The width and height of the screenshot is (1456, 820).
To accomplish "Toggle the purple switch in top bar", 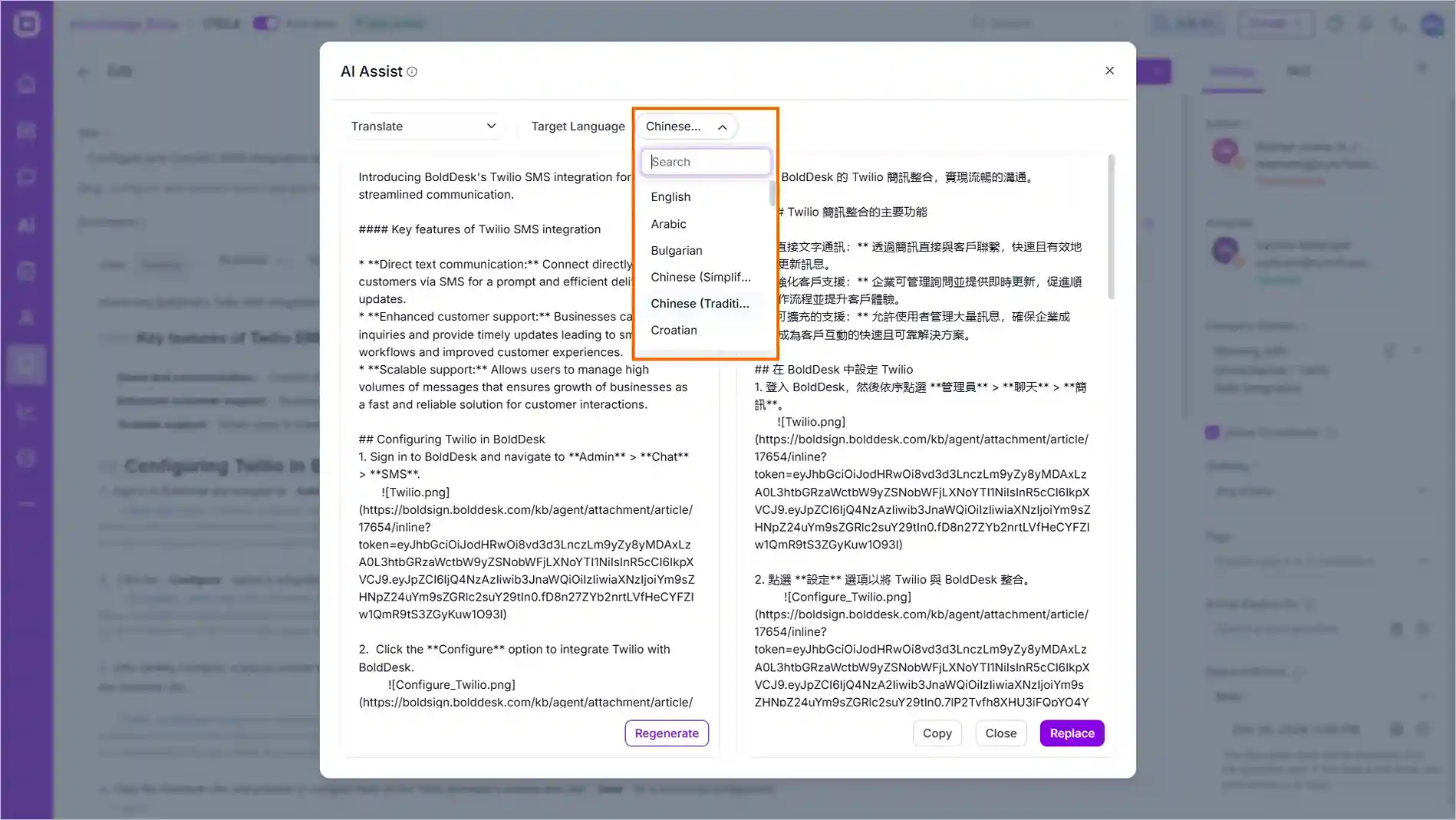I will point(265,23).
